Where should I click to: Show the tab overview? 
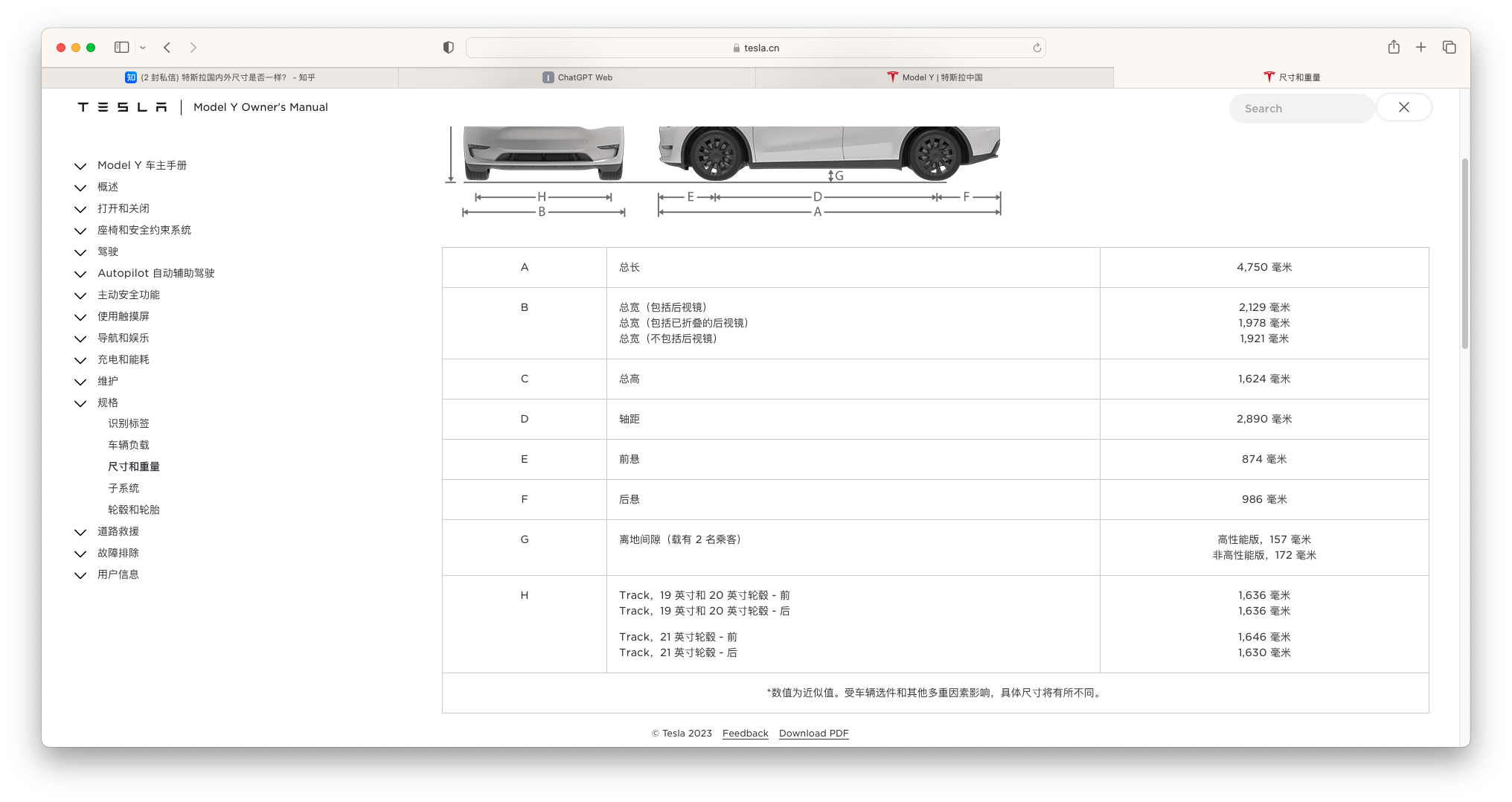tap(1449, 48)
